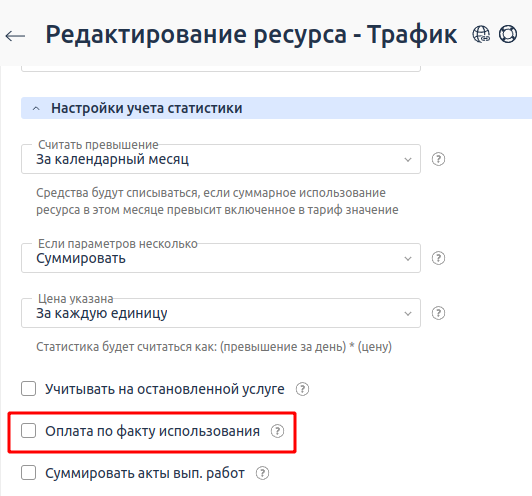Open the globe link icon in header

(481, 34)
